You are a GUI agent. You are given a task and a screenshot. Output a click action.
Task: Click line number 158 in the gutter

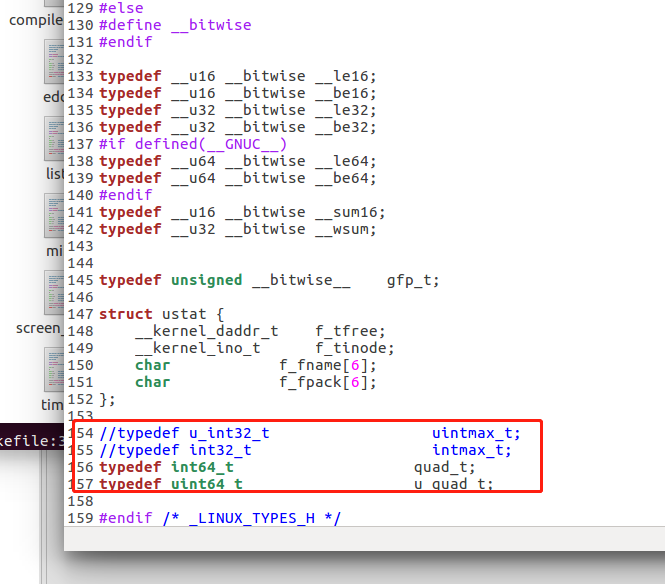pyautogui.click(x=80, y=501)
